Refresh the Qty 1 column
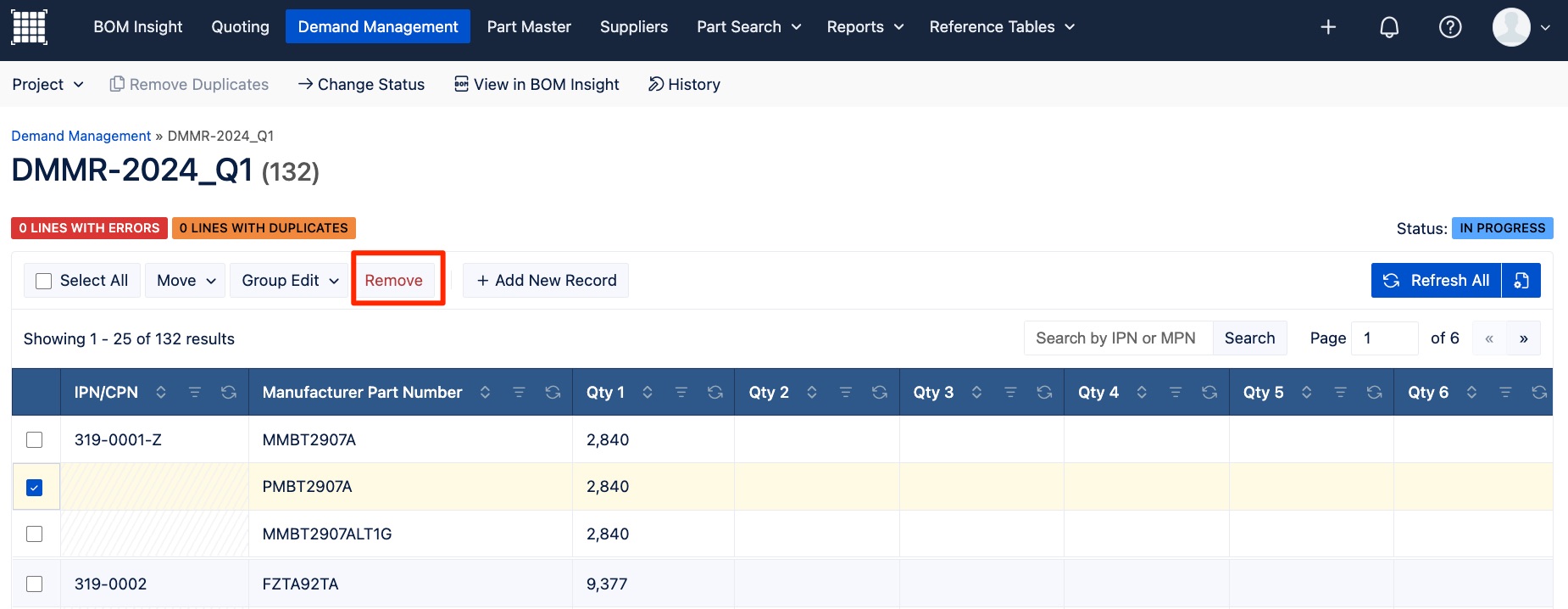 (x=715, y=392)
